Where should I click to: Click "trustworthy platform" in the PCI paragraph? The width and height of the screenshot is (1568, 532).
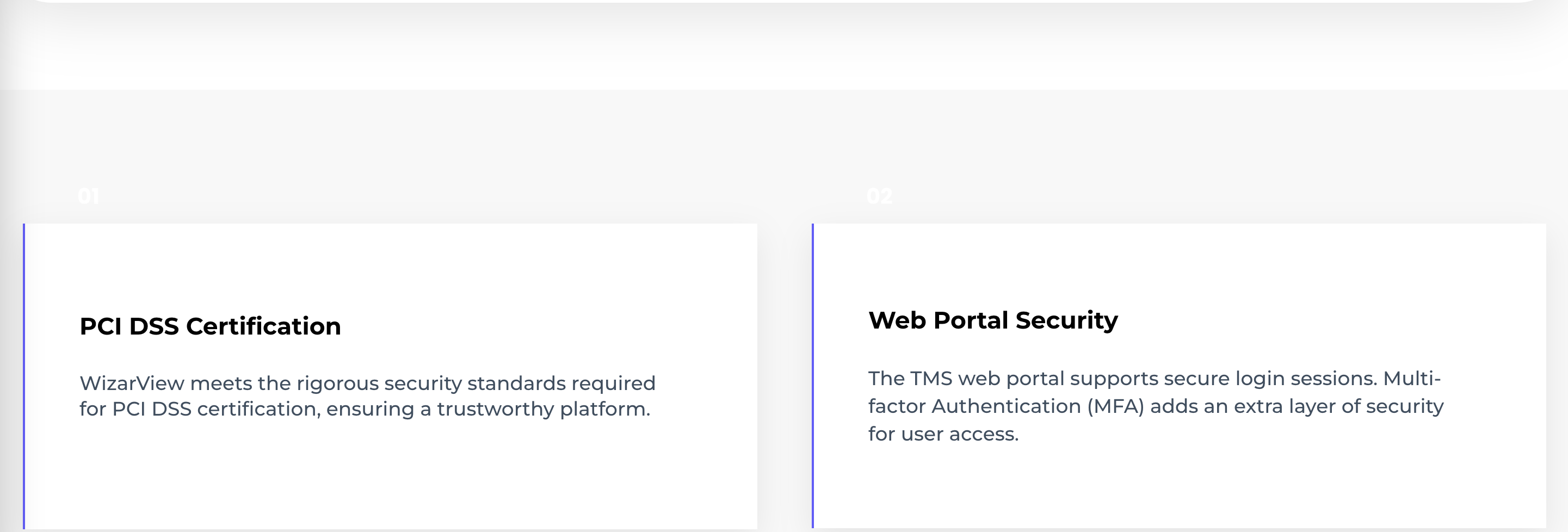[x=544, y=409]
